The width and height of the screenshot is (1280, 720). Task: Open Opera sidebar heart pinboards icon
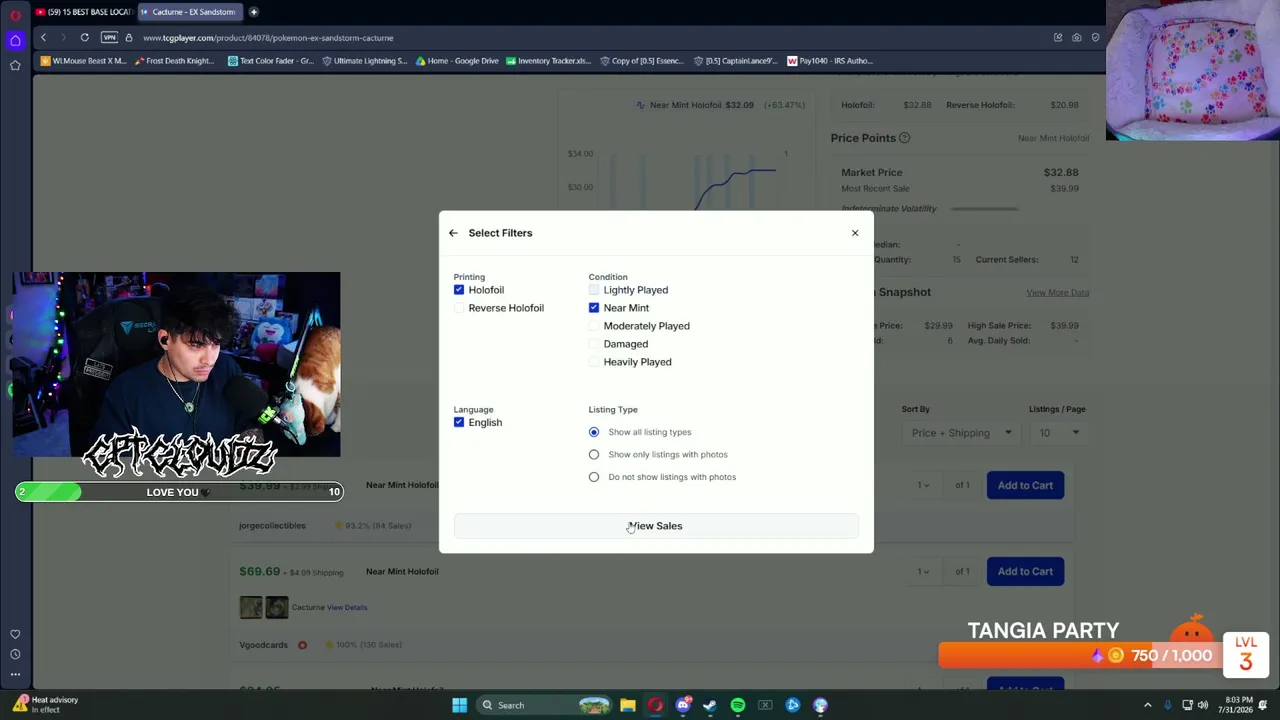[15, 634]
